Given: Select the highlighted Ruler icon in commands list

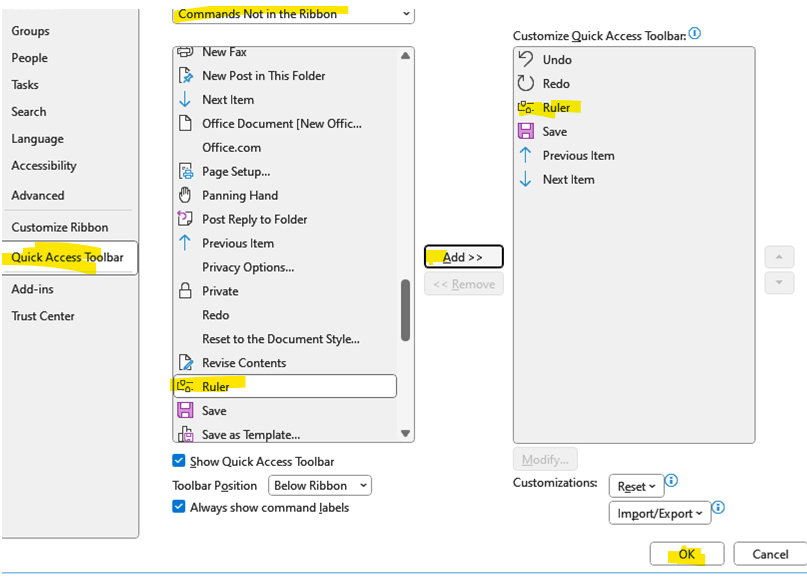Looking at the screenshot, I should pyautogui.click(x=184, y=386).
